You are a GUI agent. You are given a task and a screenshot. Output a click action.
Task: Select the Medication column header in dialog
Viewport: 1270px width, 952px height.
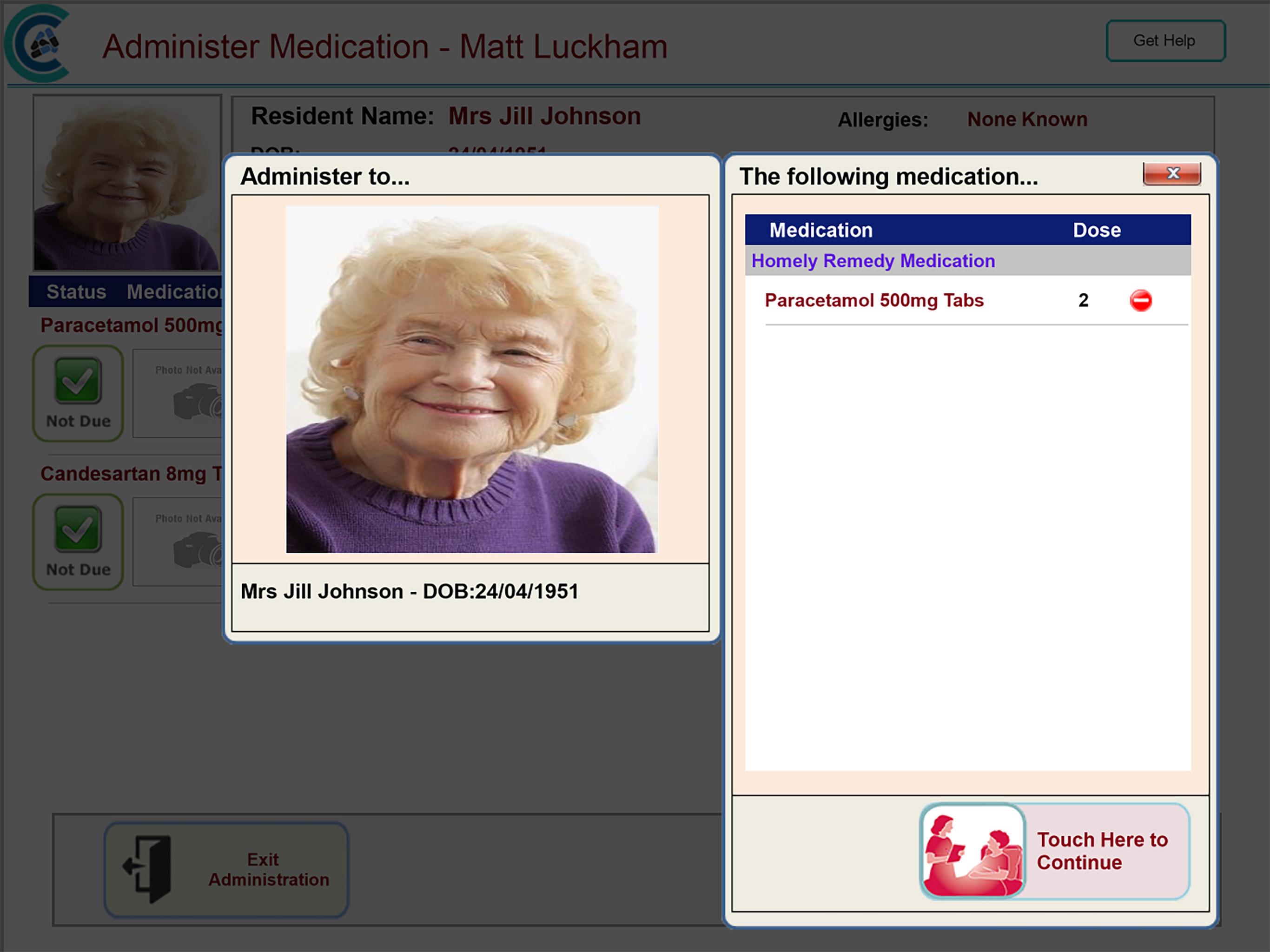[820, 230]
